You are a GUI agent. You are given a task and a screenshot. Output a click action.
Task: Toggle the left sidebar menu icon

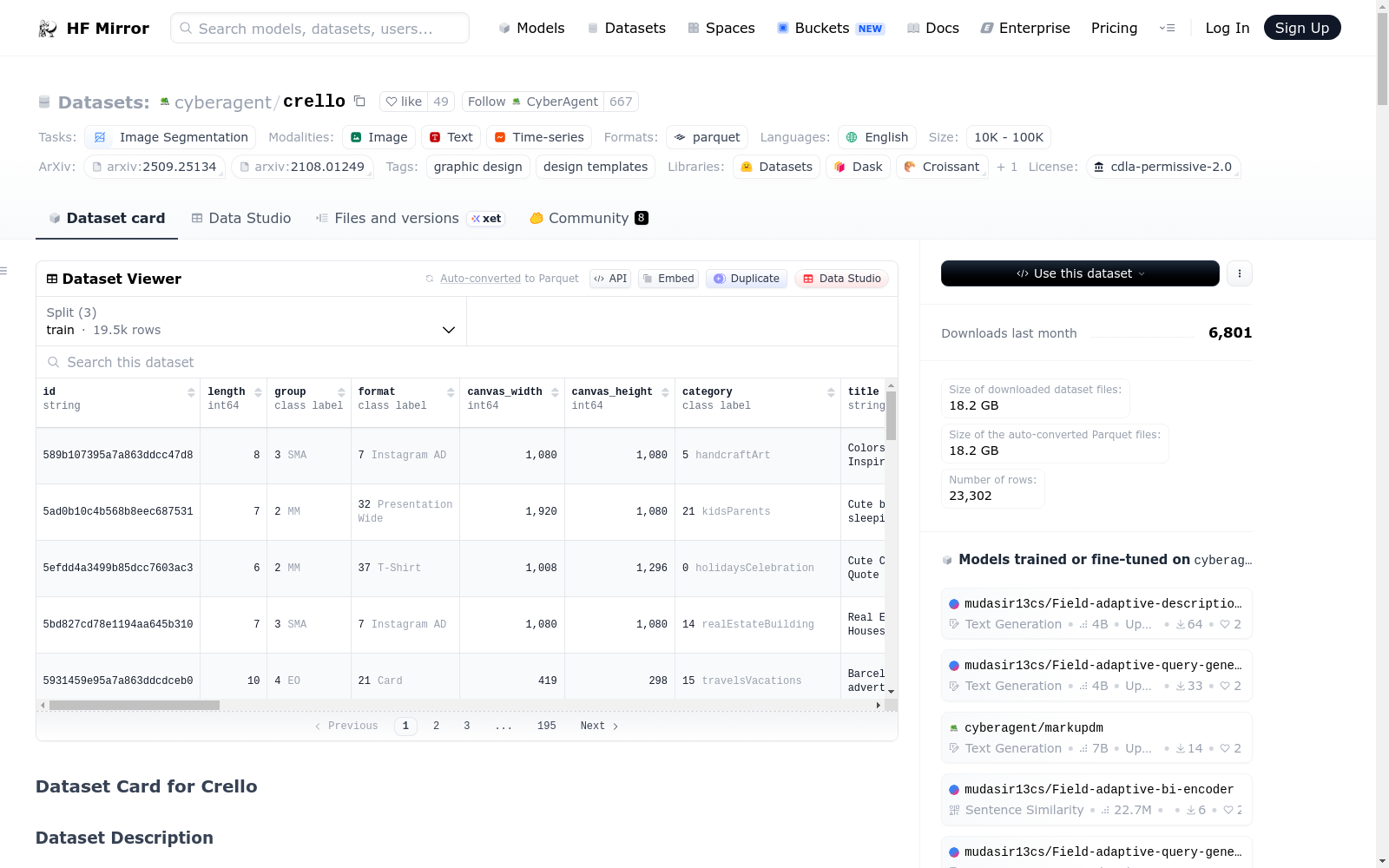3,271
